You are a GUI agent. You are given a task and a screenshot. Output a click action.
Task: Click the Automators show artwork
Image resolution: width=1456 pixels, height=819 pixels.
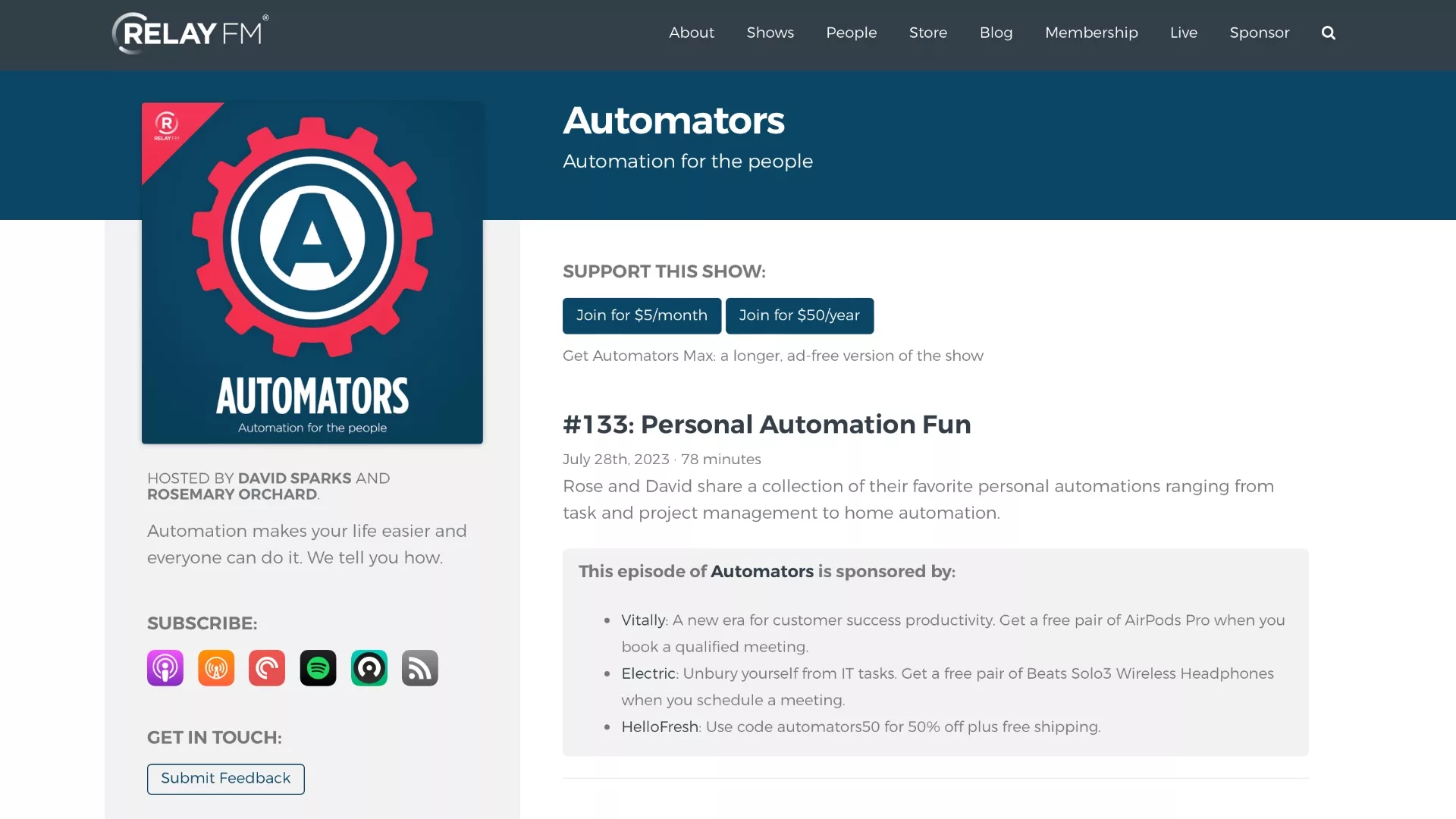pyautogui.click(x=312, y=273)
